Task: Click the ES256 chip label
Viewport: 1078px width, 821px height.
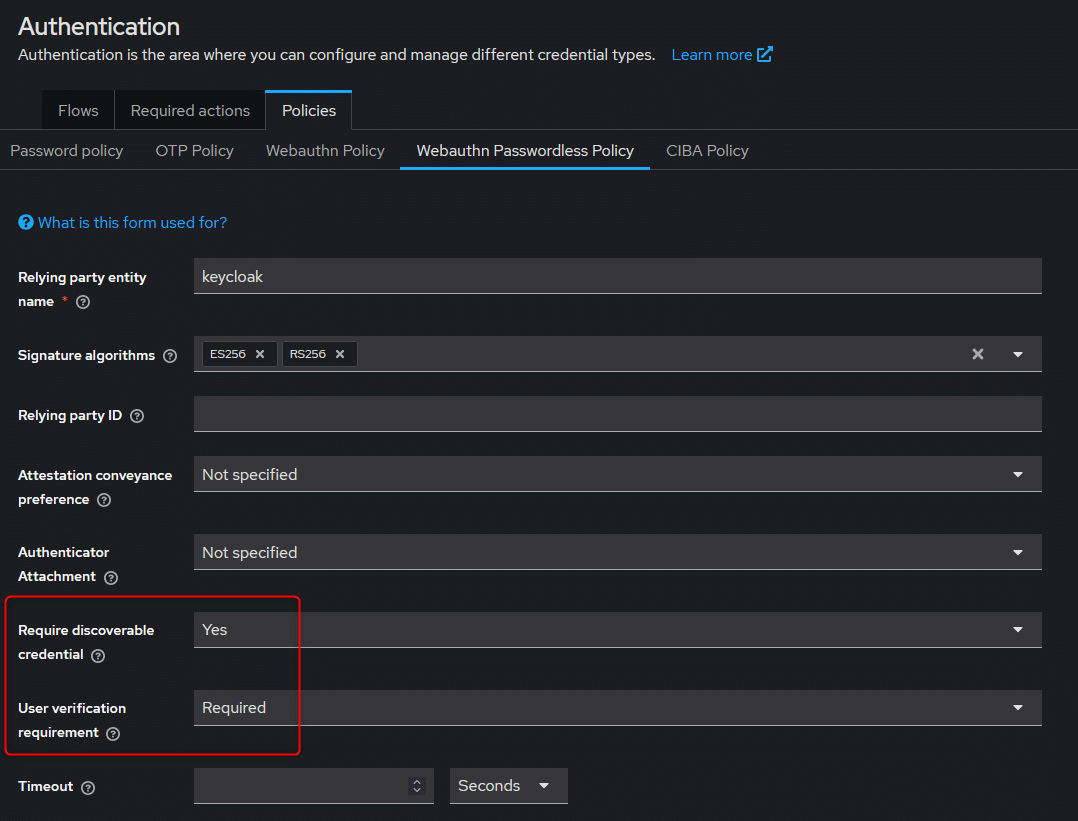Action: tap(228, 354)
